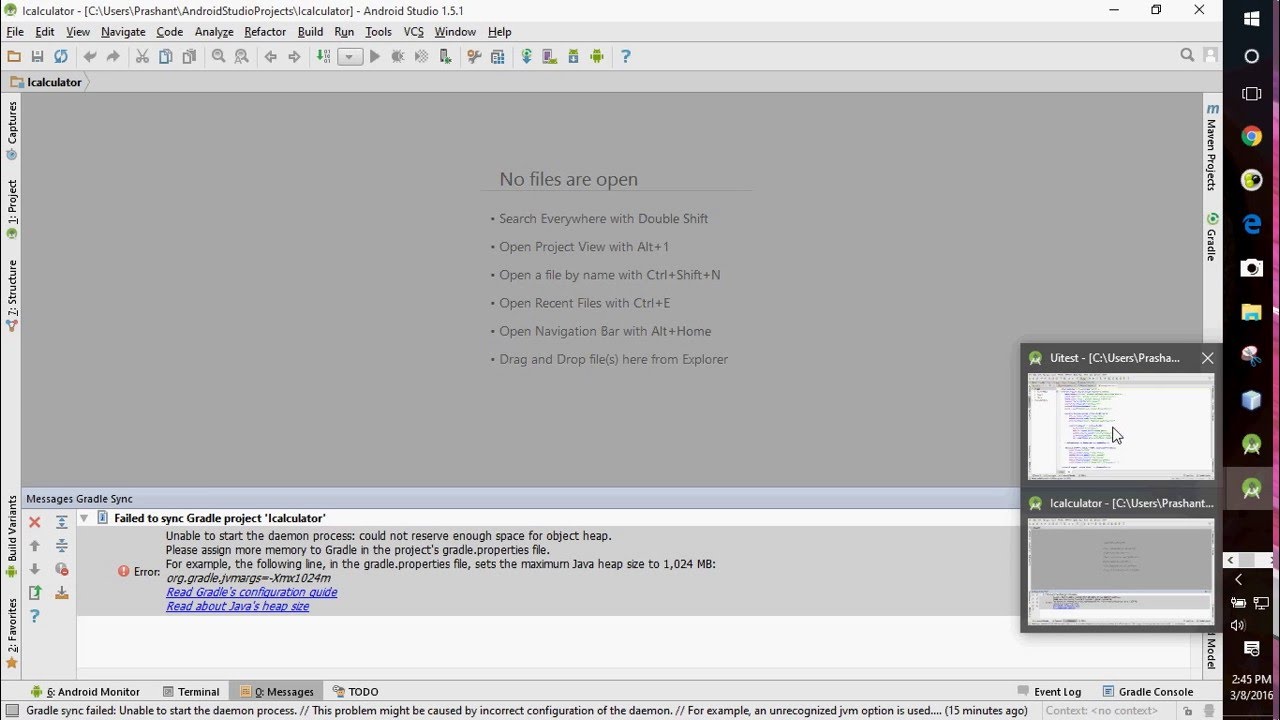Open the Gradle side panel

click(1212, 237)
